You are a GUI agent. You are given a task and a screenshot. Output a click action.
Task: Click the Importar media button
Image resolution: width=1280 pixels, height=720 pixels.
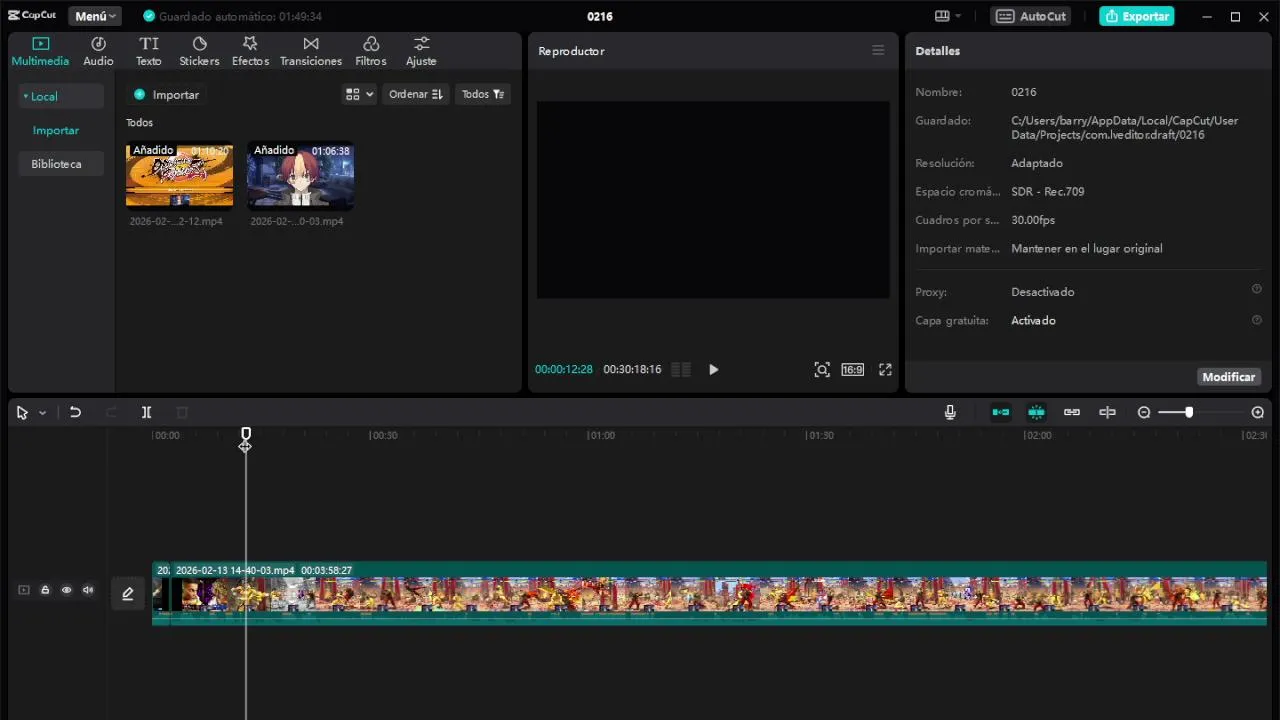167,94
